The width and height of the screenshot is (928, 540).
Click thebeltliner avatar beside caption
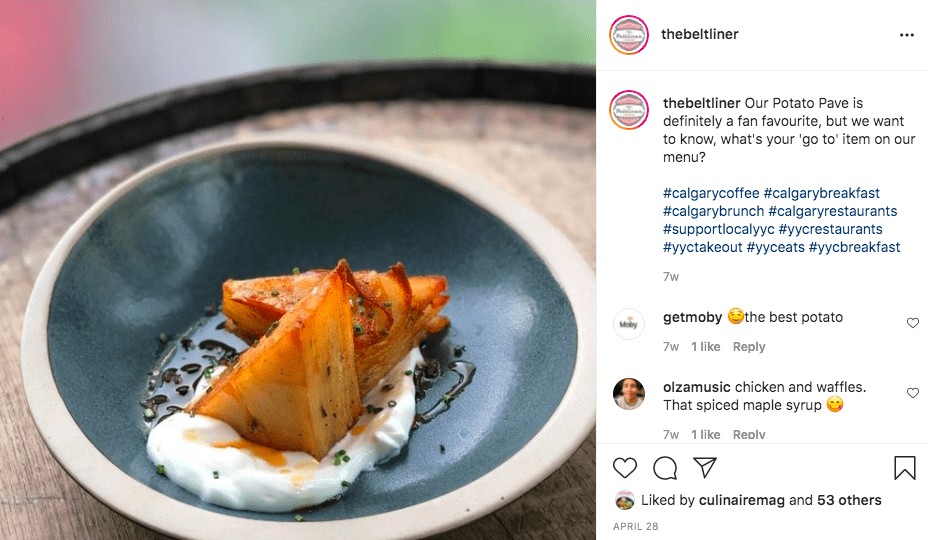click(629, 109)
